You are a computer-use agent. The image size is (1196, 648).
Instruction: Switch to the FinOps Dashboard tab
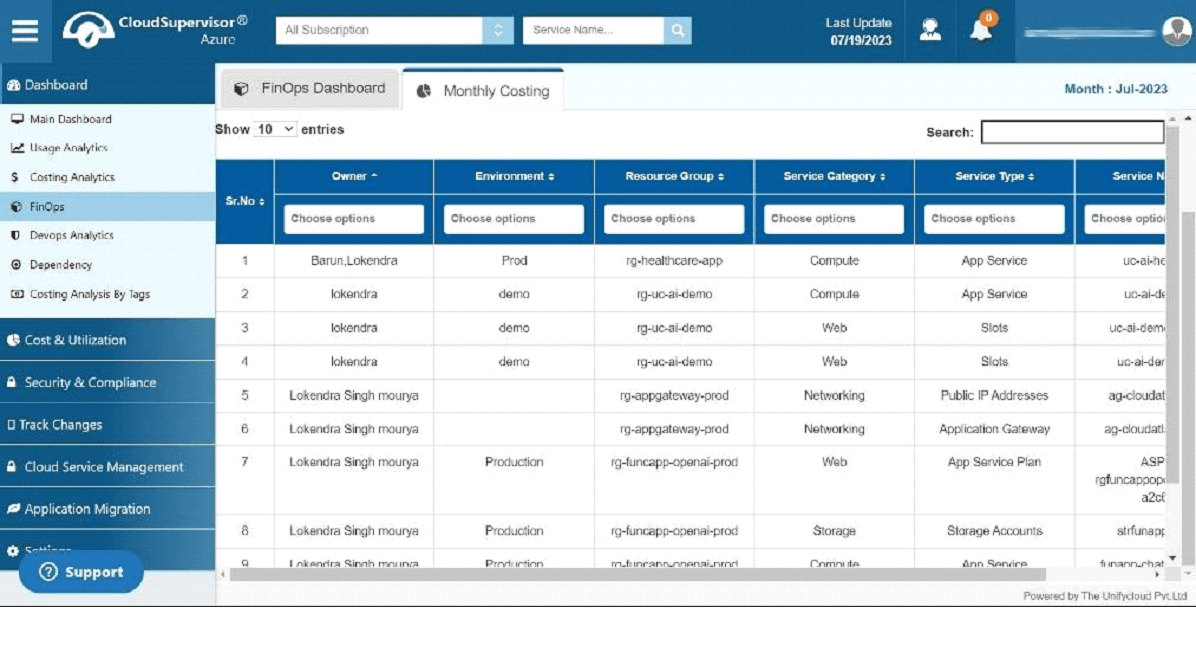tap(310, 89)
